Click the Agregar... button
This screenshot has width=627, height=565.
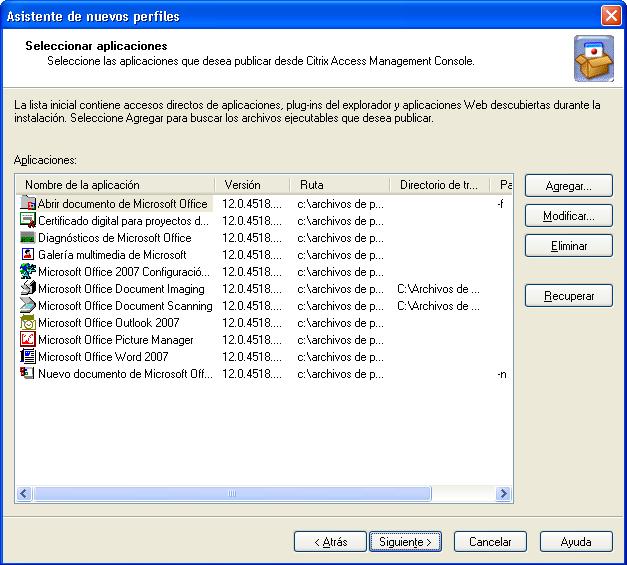(x=569, y=186)
